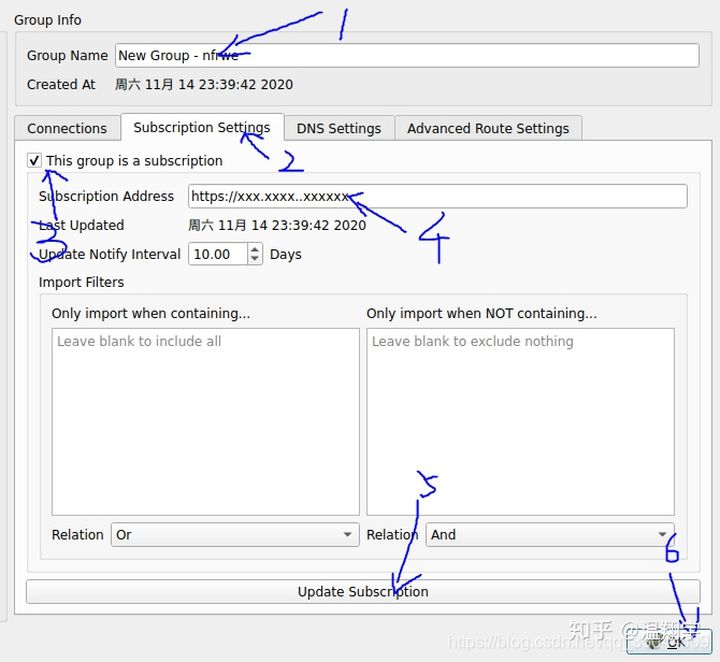Click the Import Filters label

81,282
